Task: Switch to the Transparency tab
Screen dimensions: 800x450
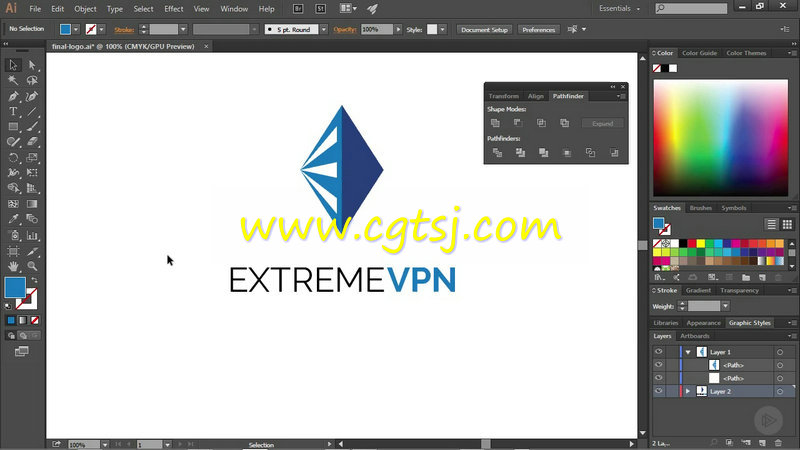Action: pyautogui.click(x=739, y=290)
